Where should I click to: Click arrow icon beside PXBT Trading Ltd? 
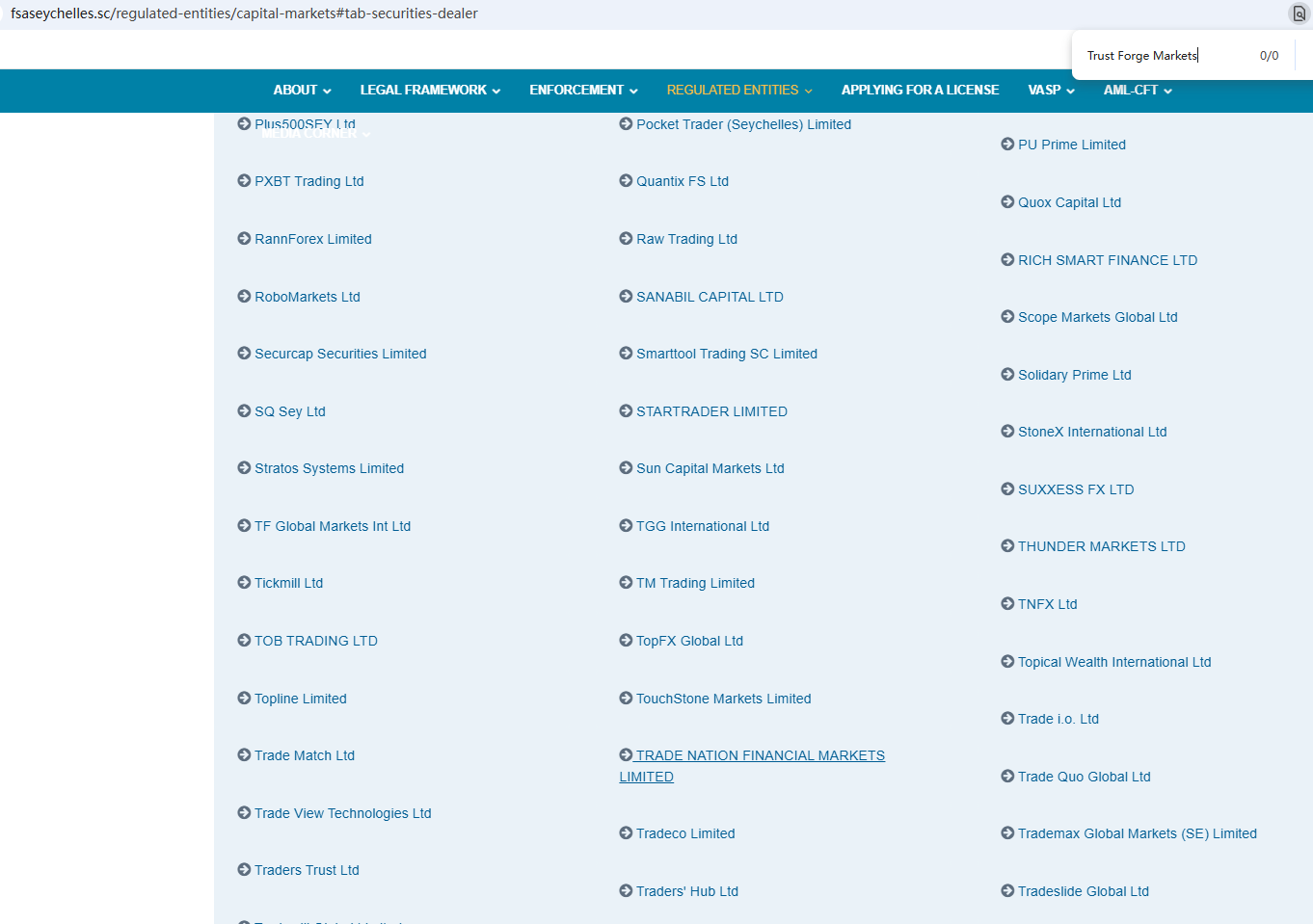[244, 180]
